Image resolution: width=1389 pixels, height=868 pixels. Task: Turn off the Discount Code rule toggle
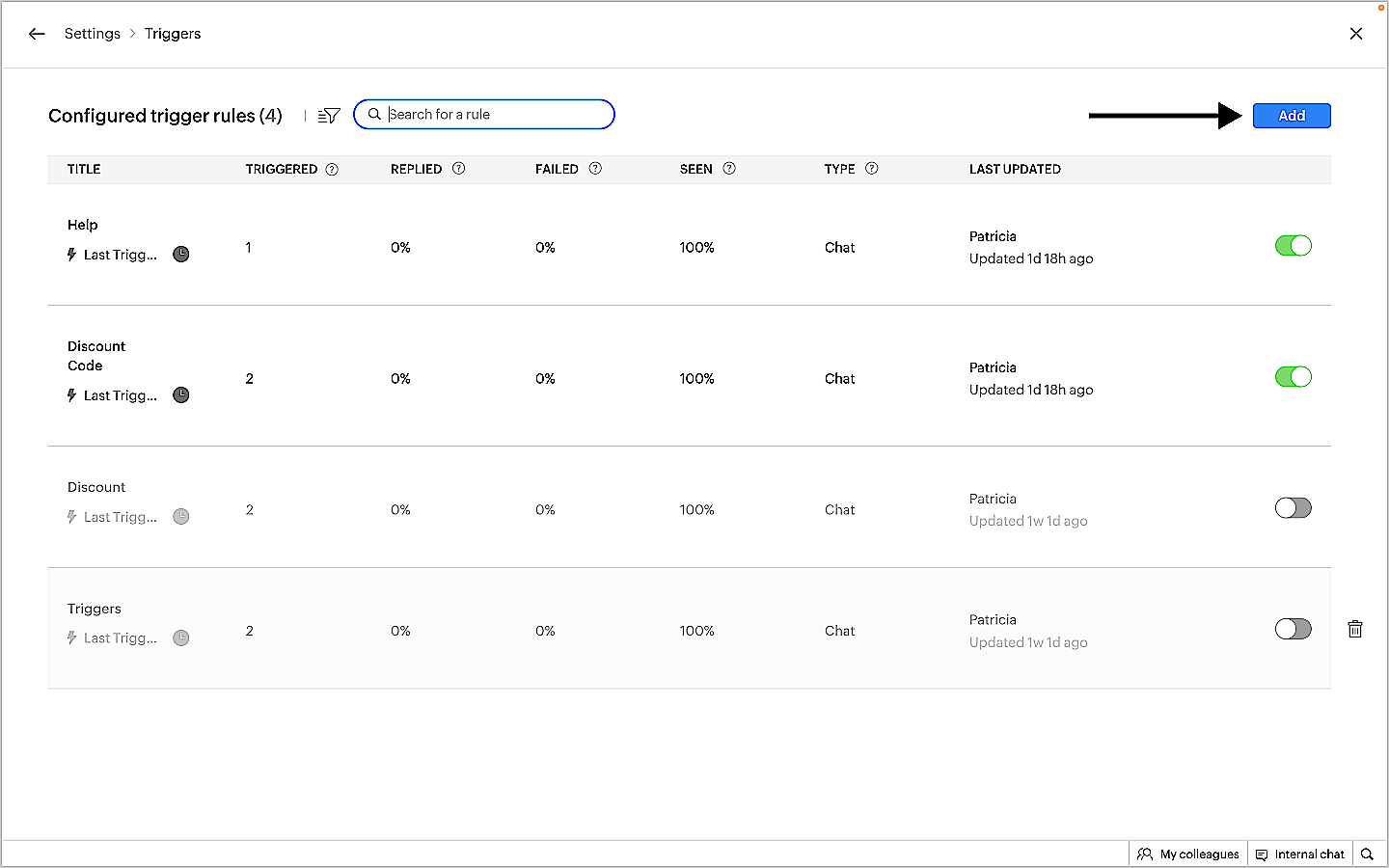[1293, 377]
